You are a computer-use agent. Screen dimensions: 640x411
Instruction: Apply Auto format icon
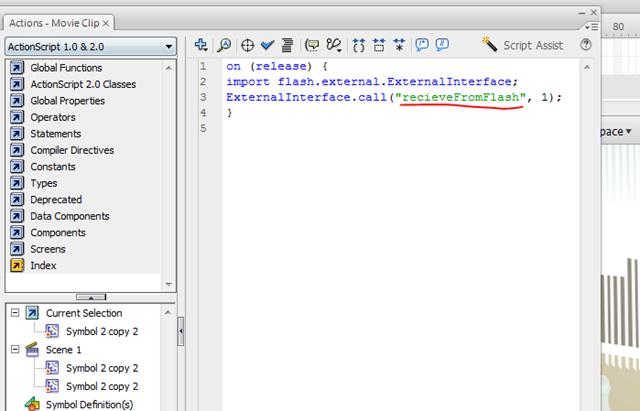tap(288, 45)
